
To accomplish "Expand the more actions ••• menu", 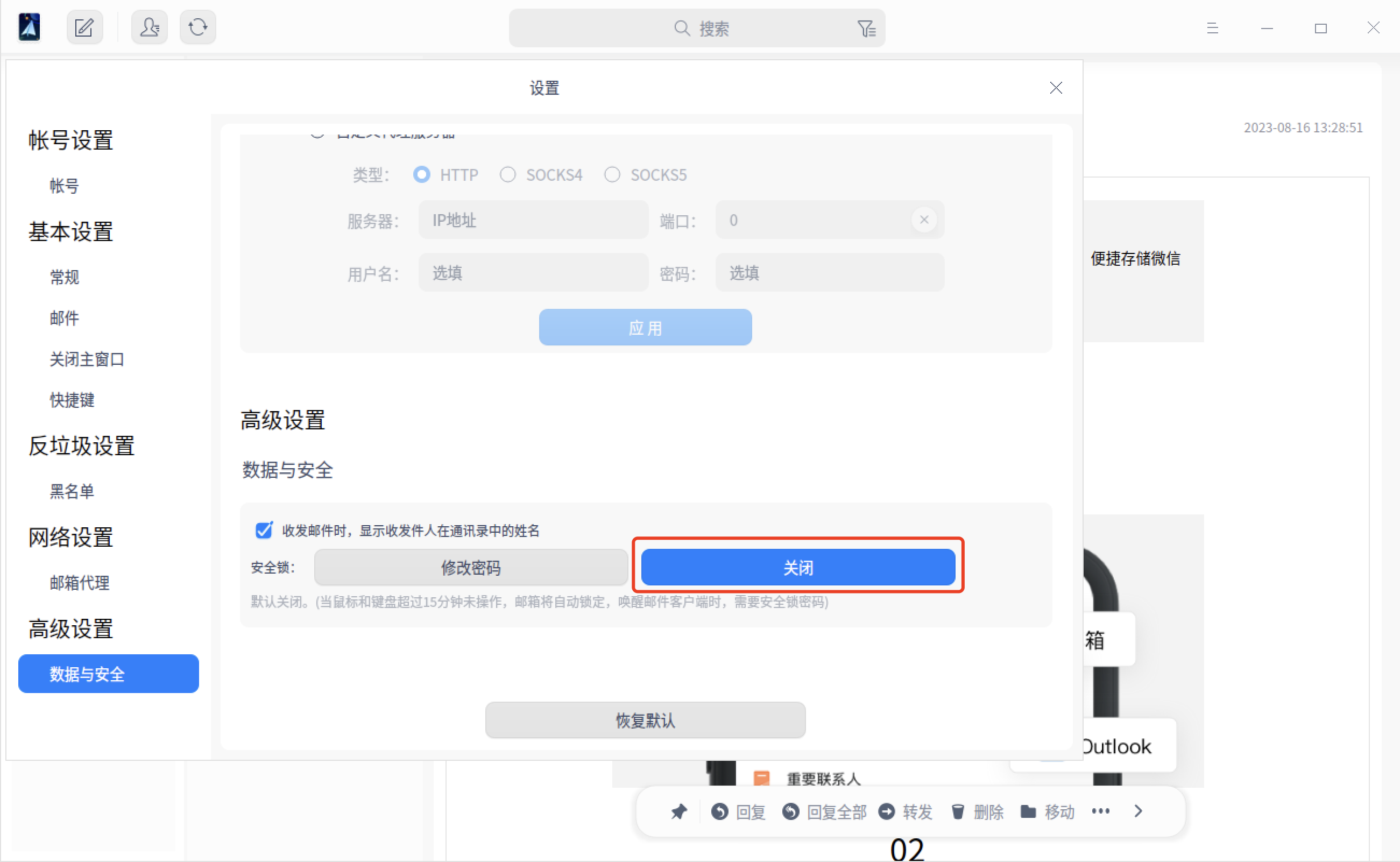I will point(1101,811).
